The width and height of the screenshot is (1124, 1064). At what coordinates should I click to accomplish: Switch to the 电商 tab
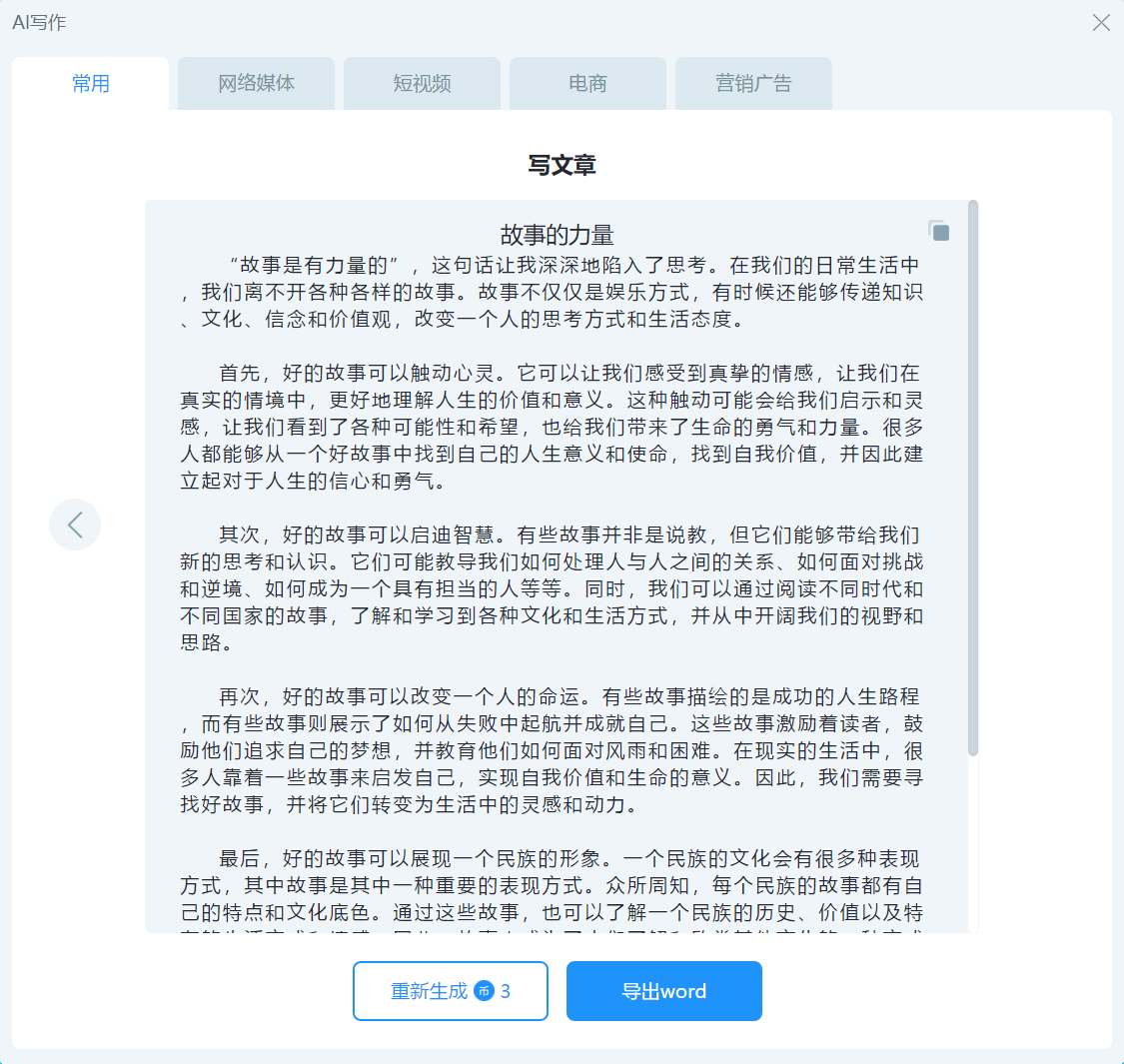pyautogui.click(x=587, y=84)
